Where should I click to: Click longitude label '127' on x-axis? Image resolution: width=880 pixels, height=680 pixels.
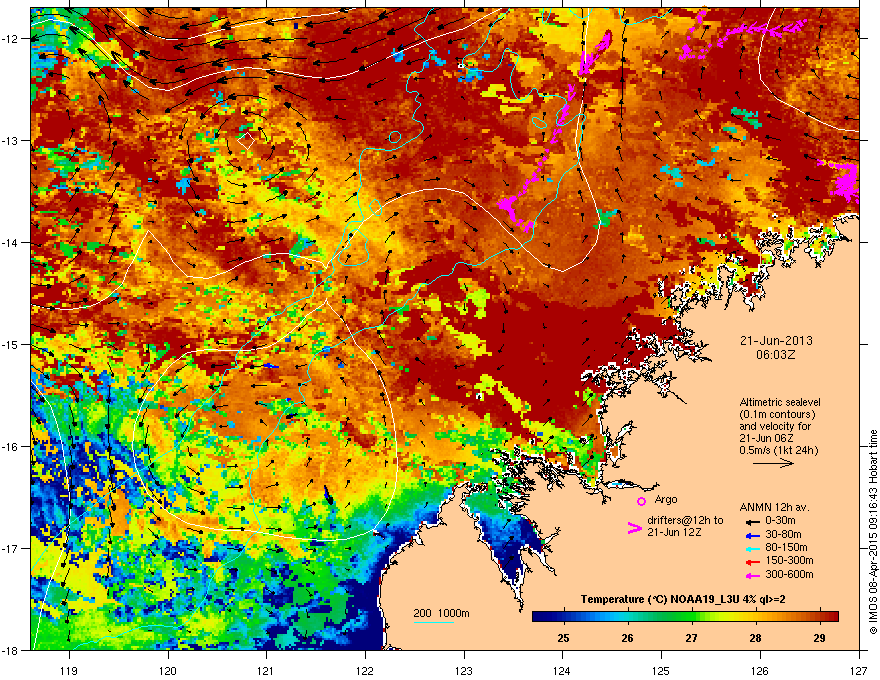pos(859,670)
